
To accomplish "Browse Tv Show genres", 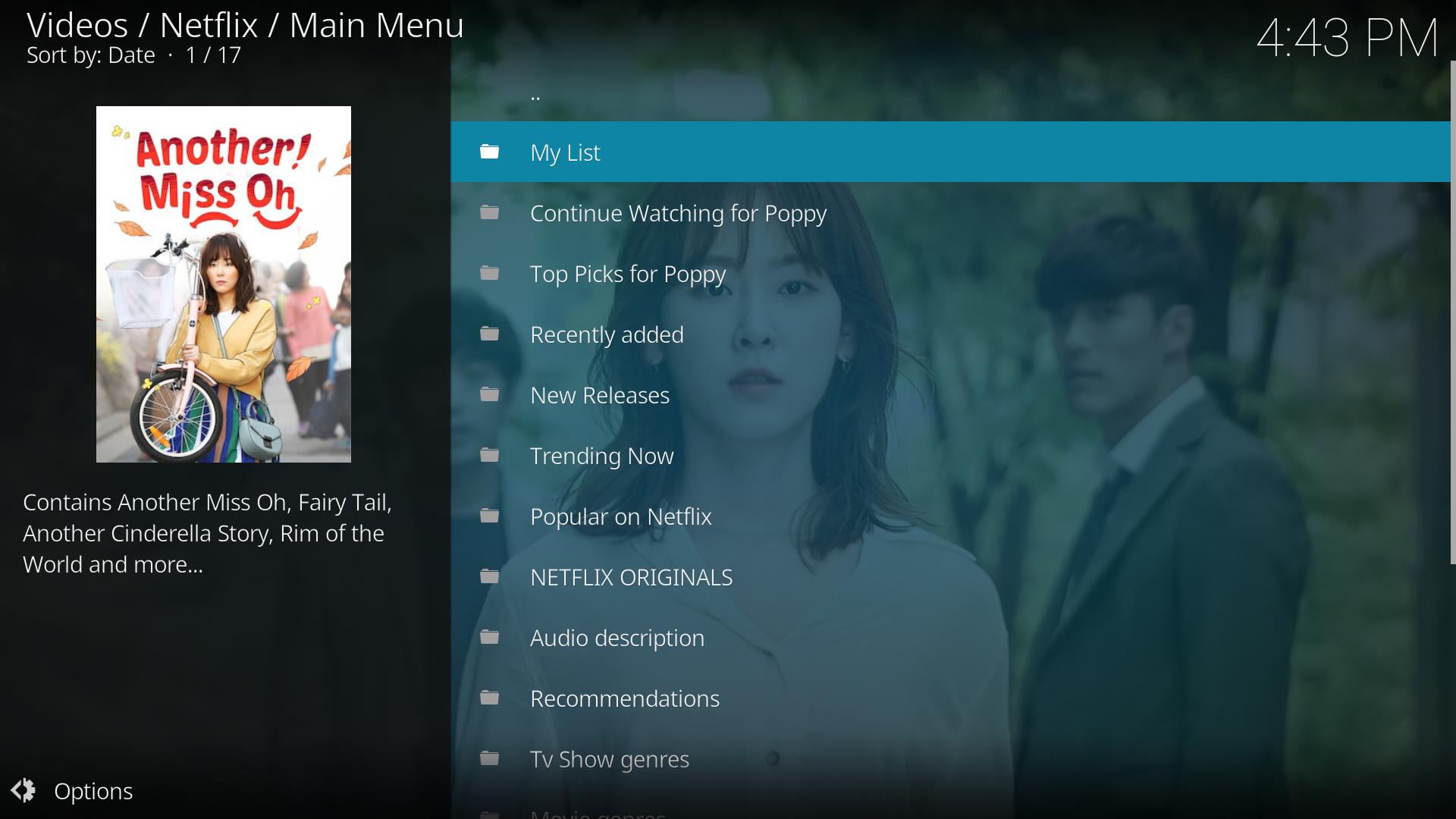I will click(x=950, y=758).
